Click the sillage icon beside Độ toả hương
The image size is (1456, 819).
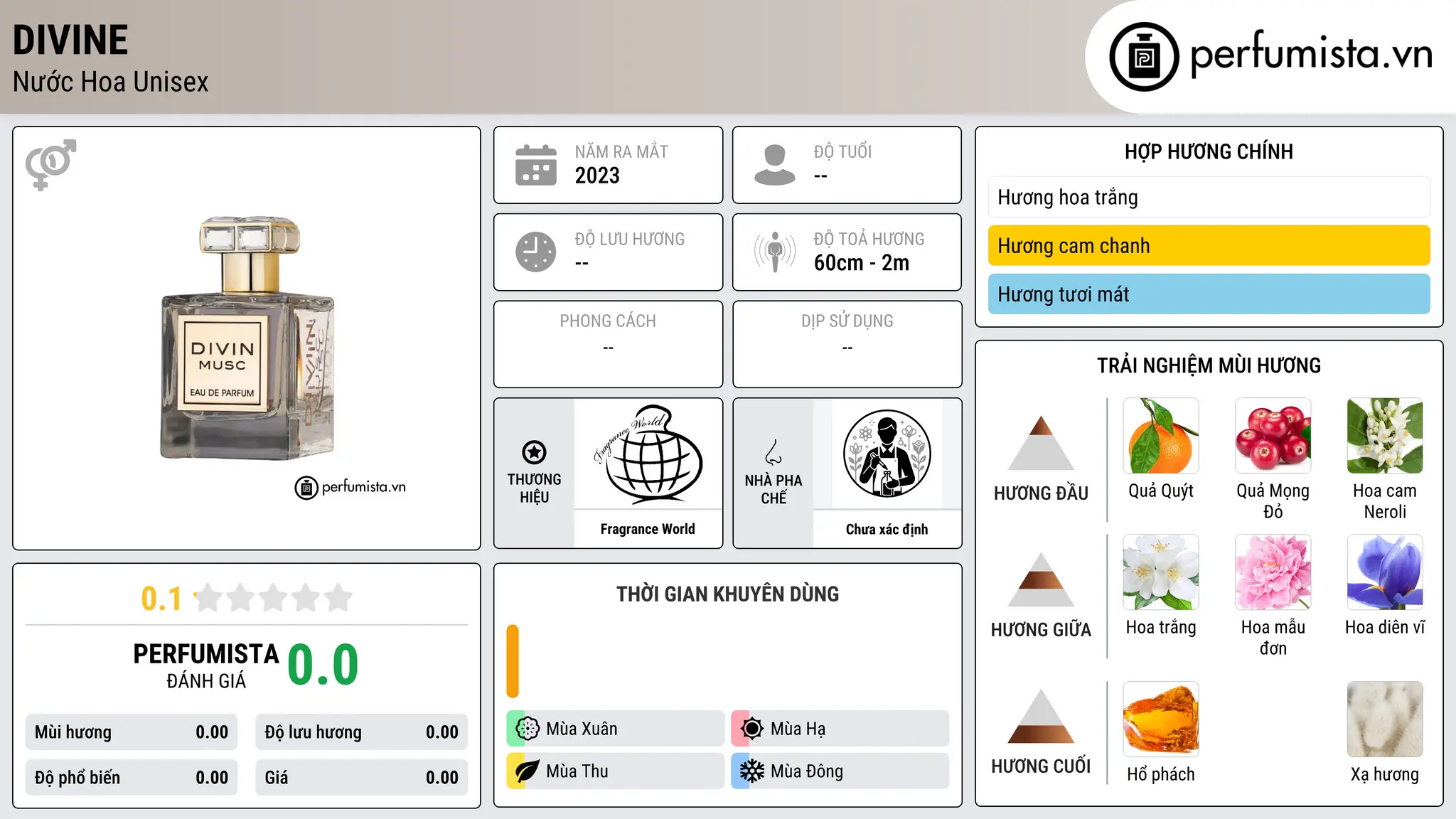(775, 252)
